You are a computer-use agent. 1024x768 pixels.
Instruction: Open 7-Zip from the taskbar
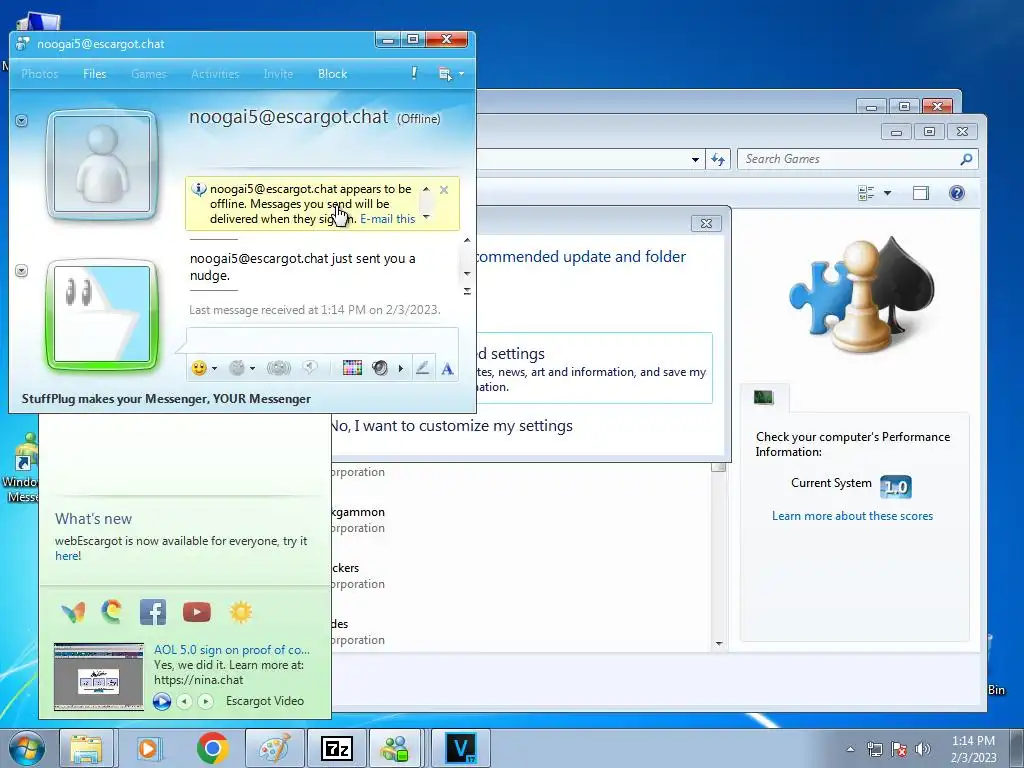[337, 748]
